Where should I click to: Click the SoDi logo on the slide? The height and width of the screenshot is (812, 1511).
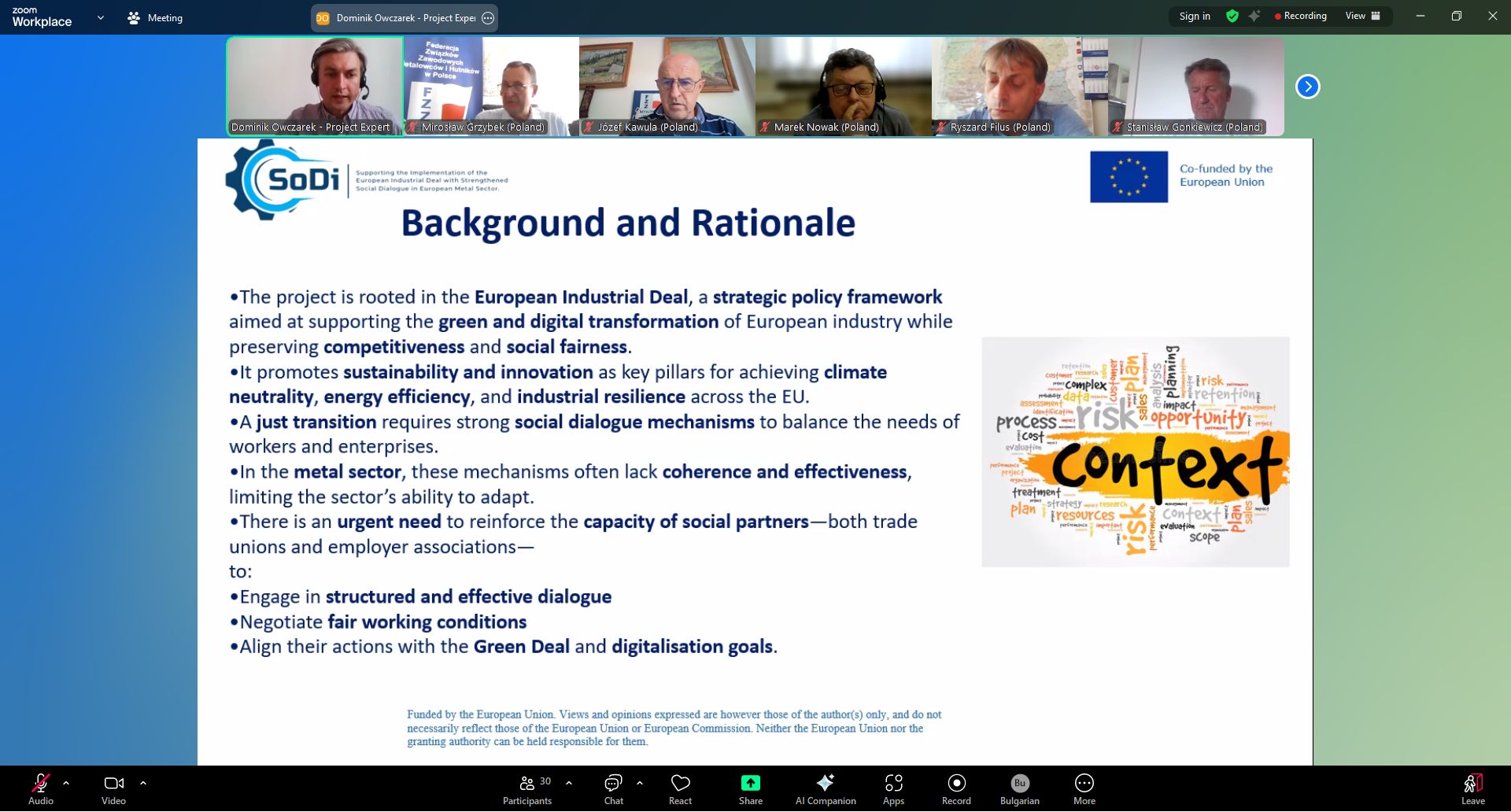(x=283, y=179)
